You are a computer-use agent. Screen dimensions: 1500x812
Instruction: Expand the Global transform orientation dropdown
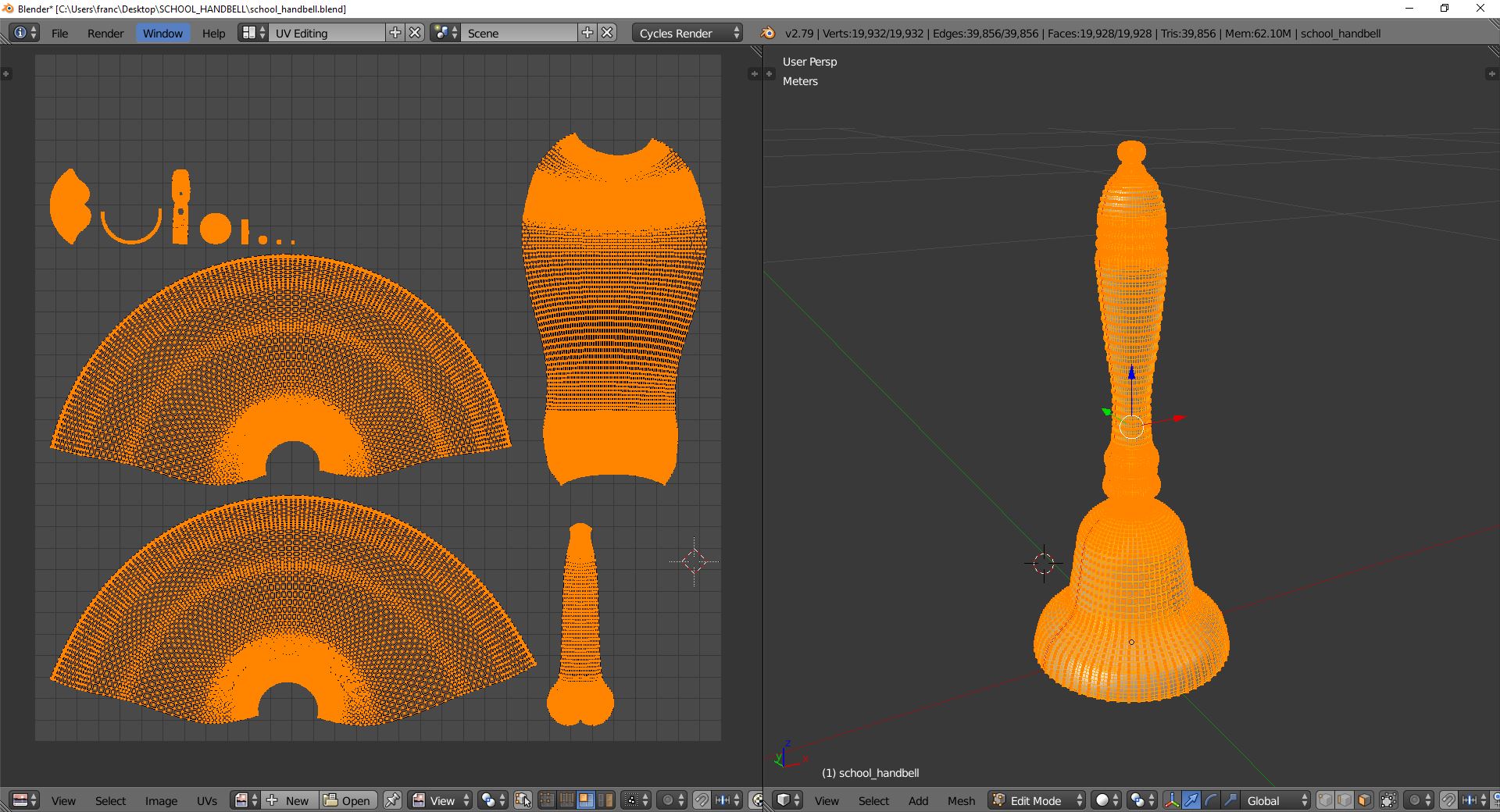1277,800
